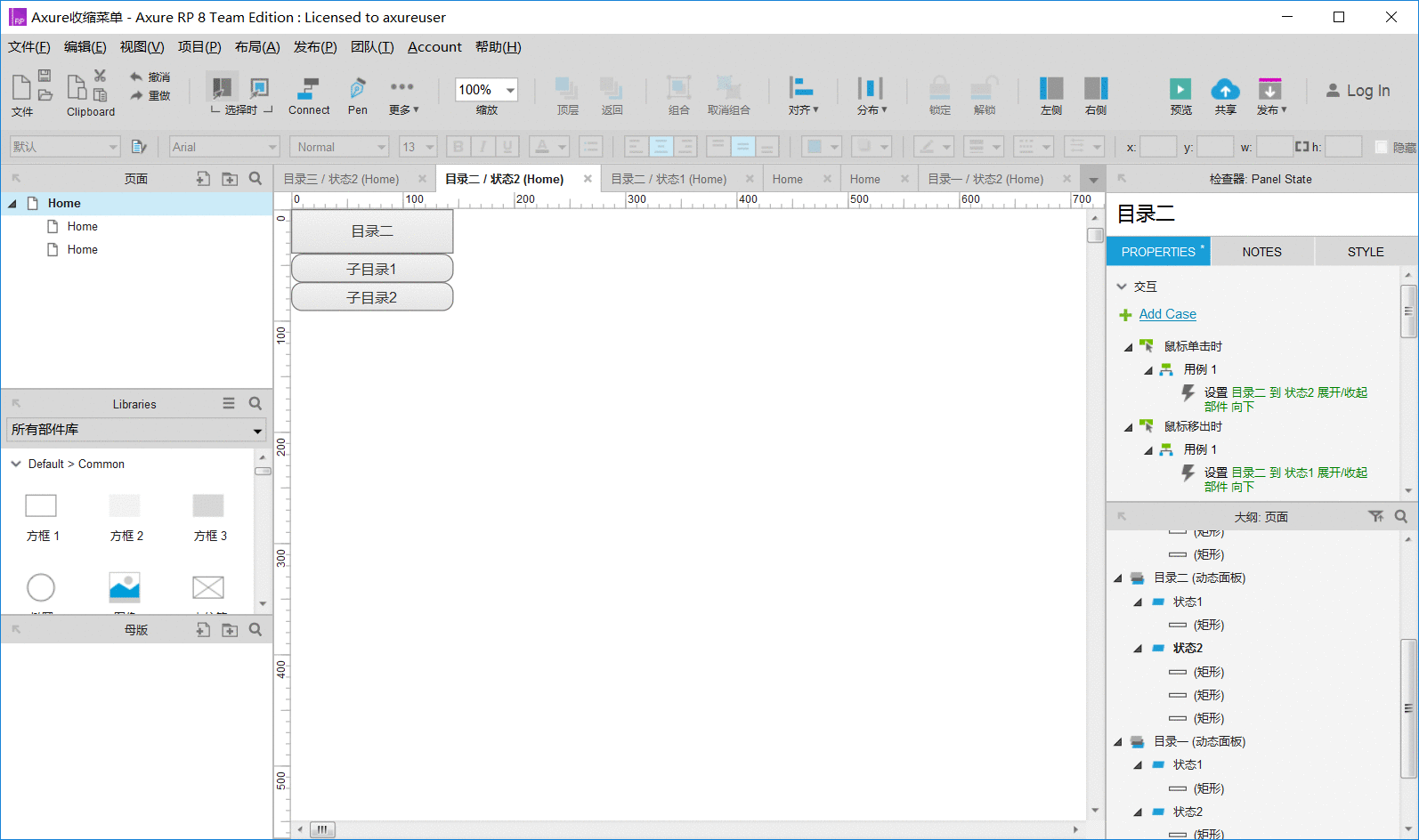Click the 目录二 button on canvas
The height and width of the screenshot is (840, 1419).
(x=372, y=231)
